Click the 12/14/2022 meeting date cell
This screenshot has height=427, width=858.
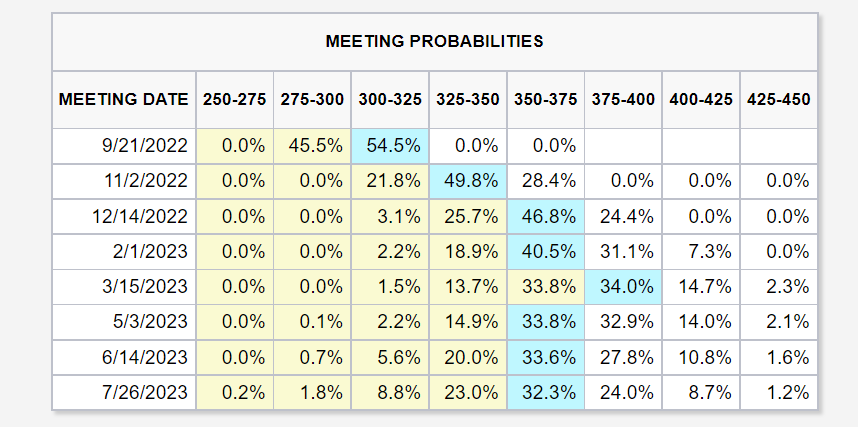(124, 216)
